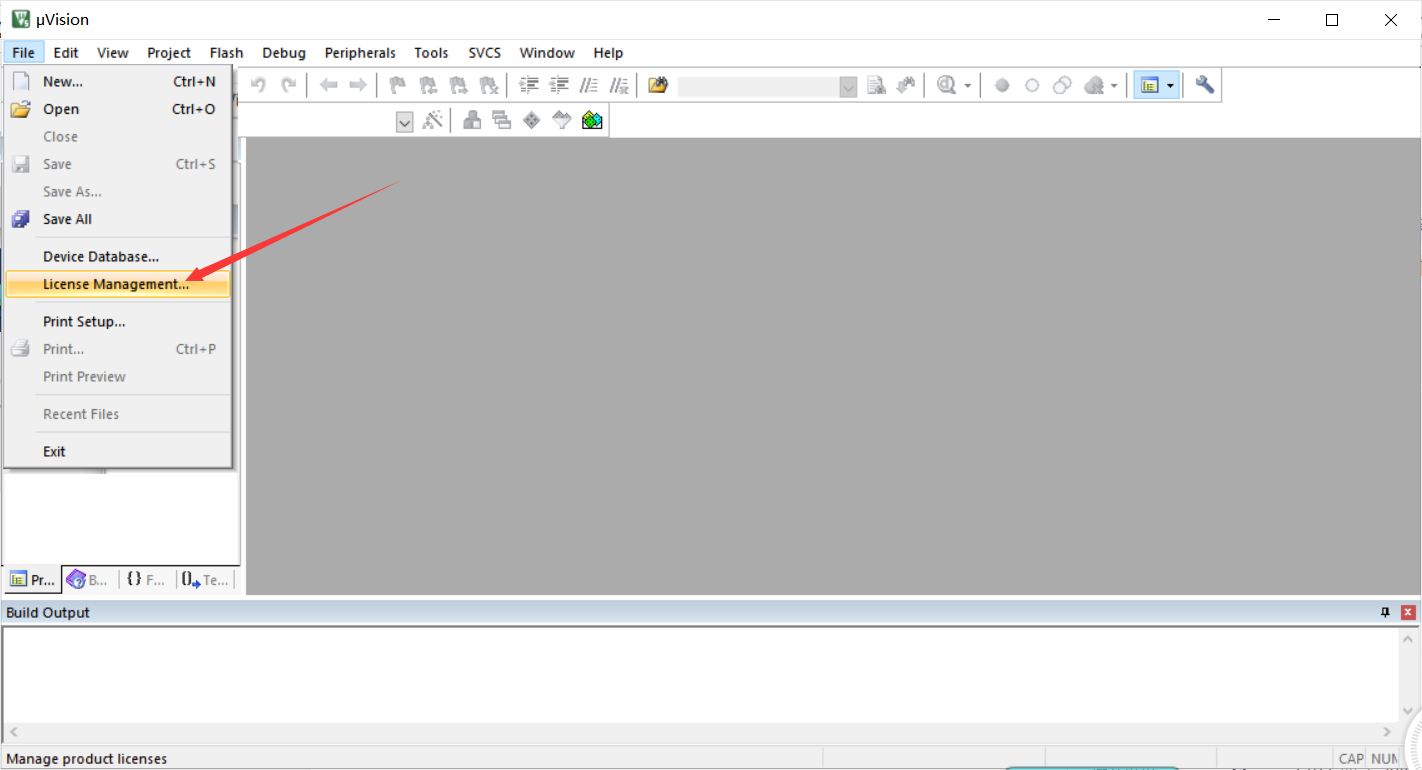This screenshot has width=1422, height=770.
Task: Open the Project menu
Action: click(x=169, y=53)
